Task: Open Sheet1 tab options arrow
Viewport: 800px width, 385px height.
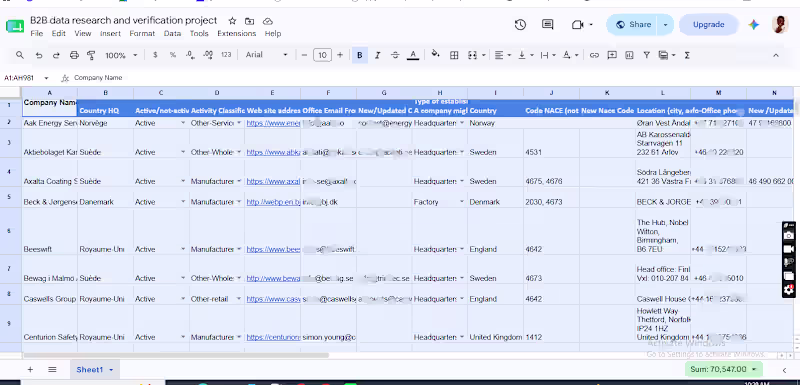Action: point(111,370)
